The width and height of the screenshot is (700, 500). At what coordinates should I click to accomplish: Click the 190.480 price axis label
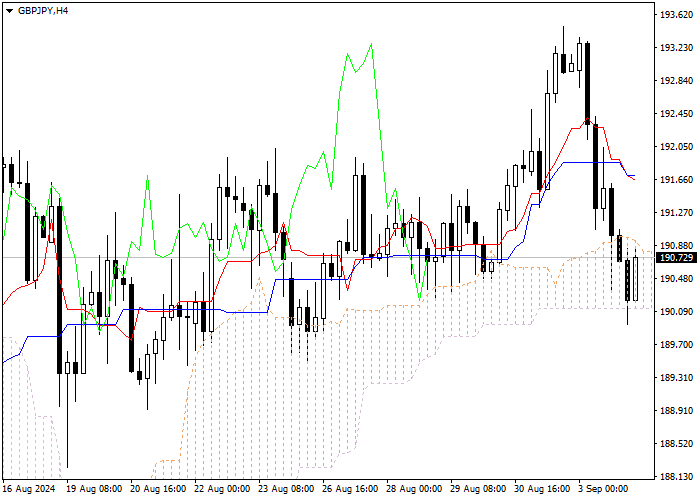(x=676, y=279)
